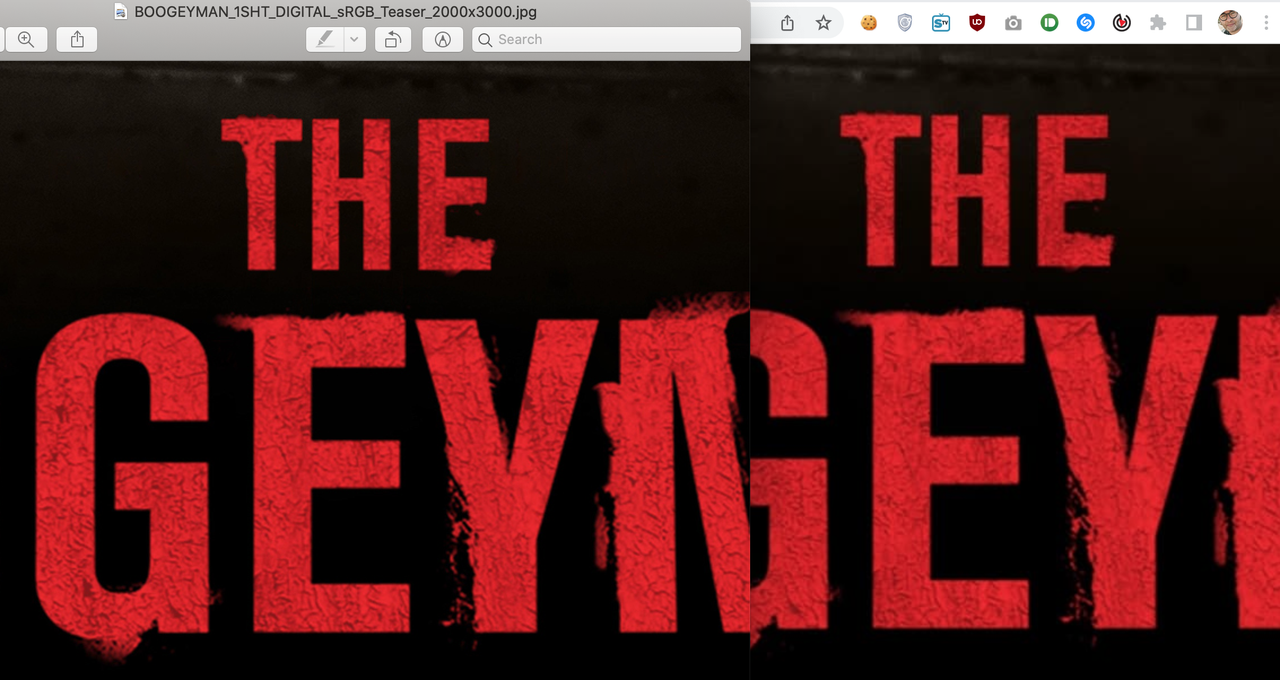Open the Preview share button

pos(77,39)
